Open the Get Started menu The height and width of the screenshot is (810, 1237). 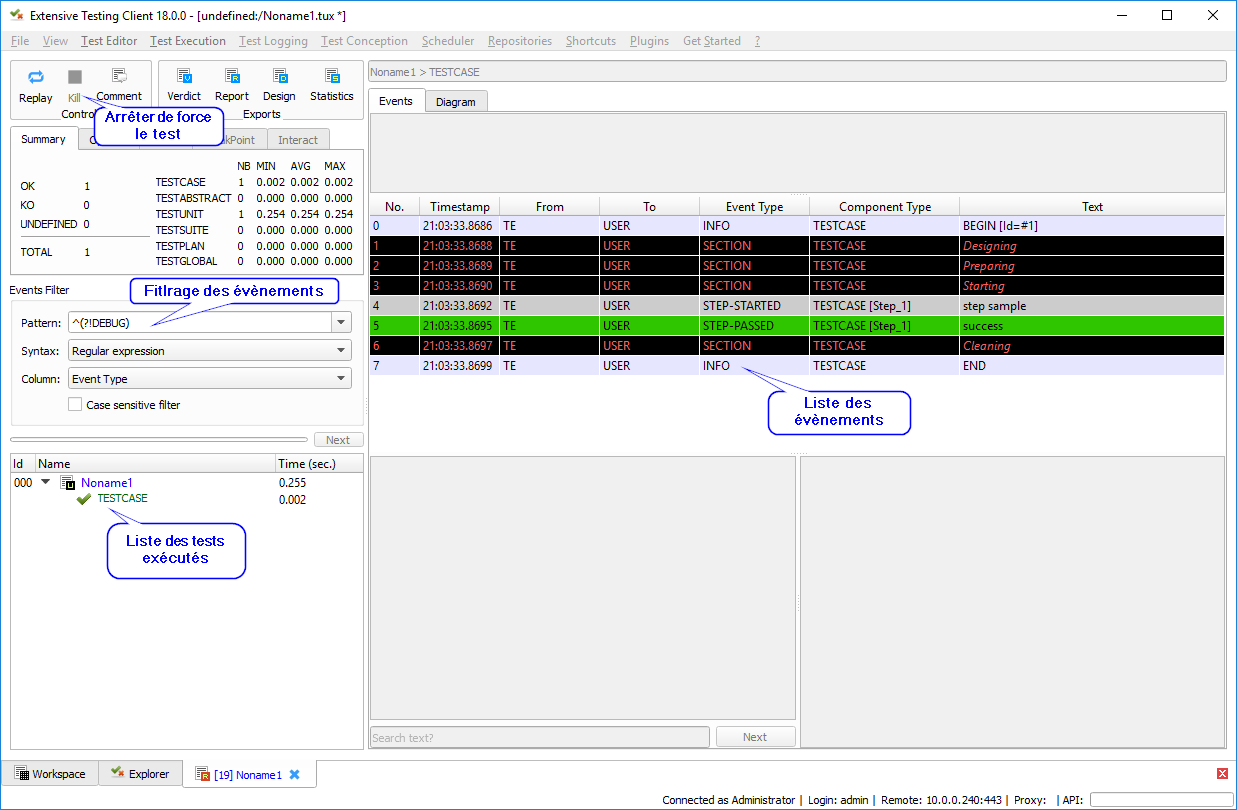[x=712, y=41]
